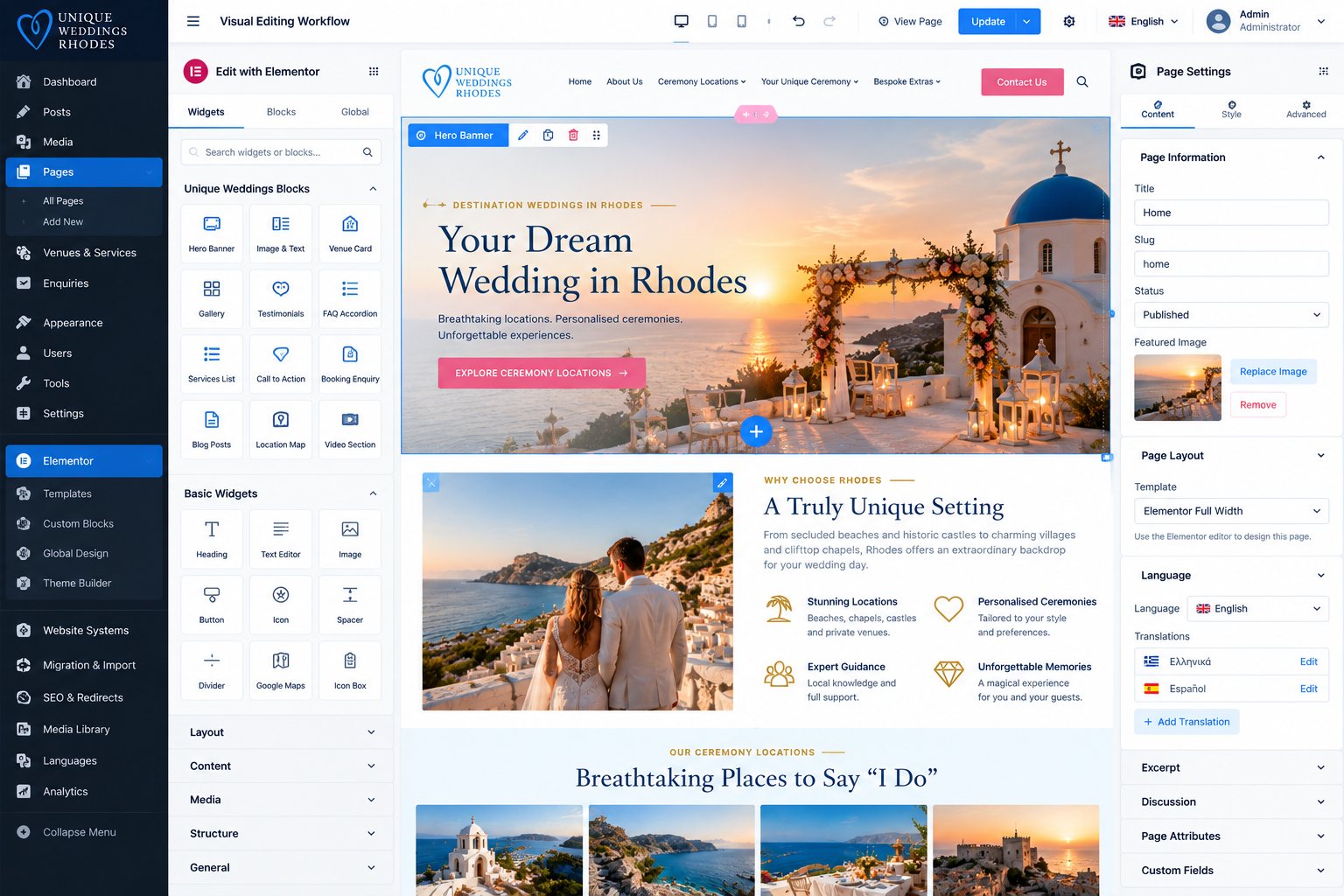The width and height of the screenshot is (1344, 896).
Task: Open the page Language dropdown
Action: [1258, 609]
